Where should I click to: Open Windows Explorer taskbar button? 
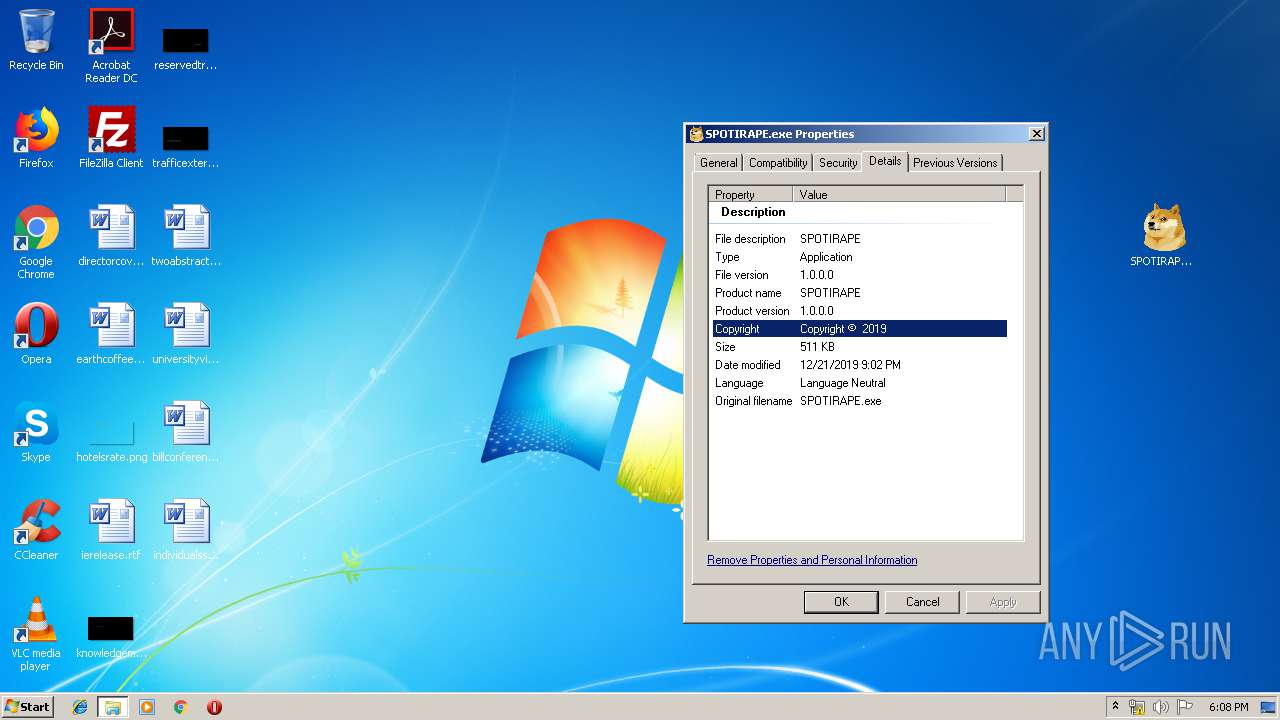[113, 707]
